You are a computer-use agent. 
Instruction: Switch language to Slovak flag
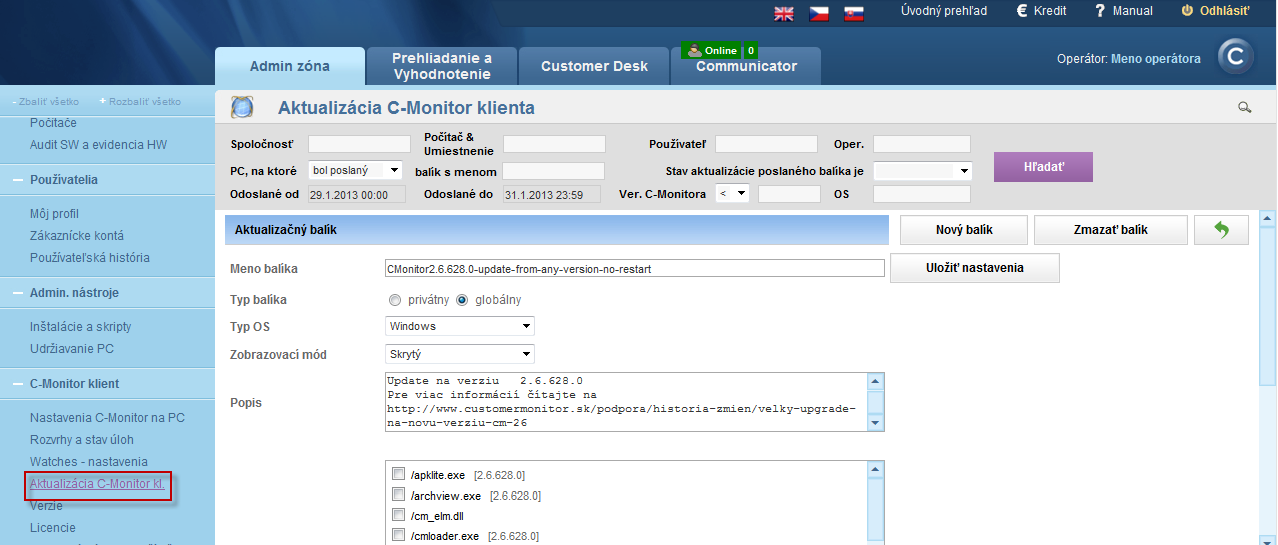853,13
